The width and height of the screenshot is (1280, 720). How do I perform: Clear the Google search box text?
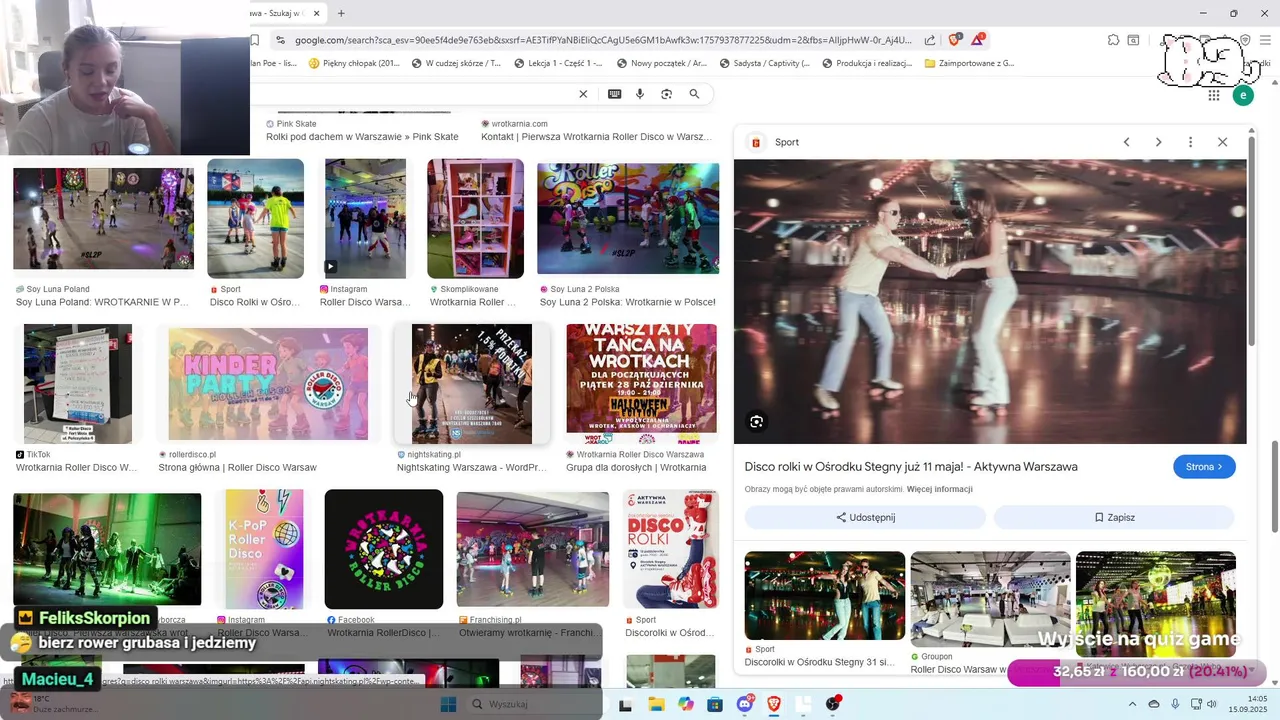tap(583, 94)
